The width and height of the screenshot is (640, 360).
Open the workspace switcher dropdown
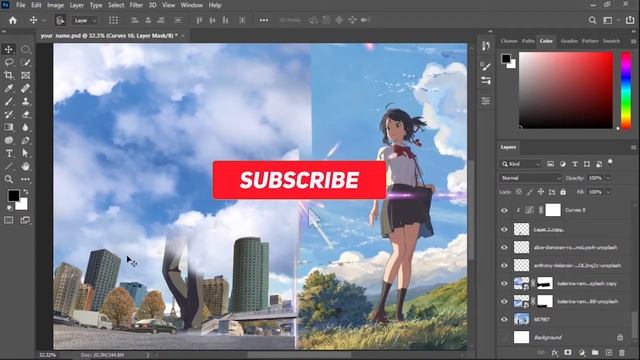pos(611,20)
